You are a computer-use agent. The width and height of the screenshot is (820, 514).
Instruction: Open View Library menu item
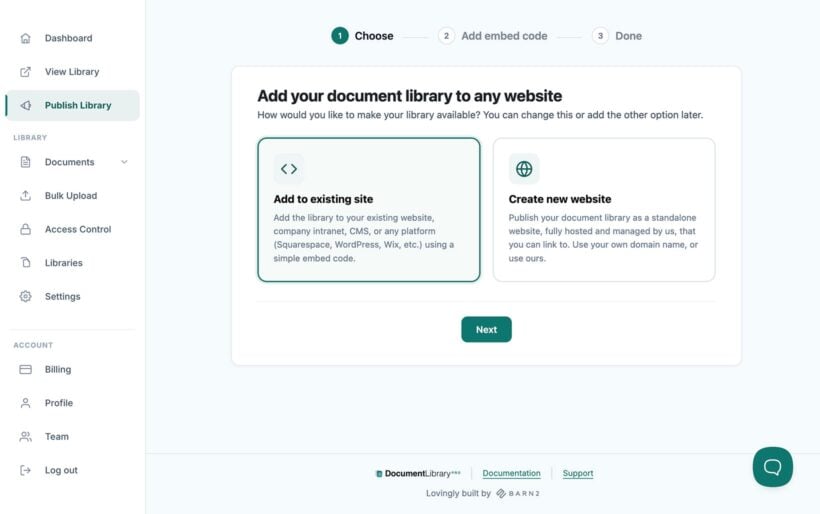pyautogui.click(x=72, y=72)
